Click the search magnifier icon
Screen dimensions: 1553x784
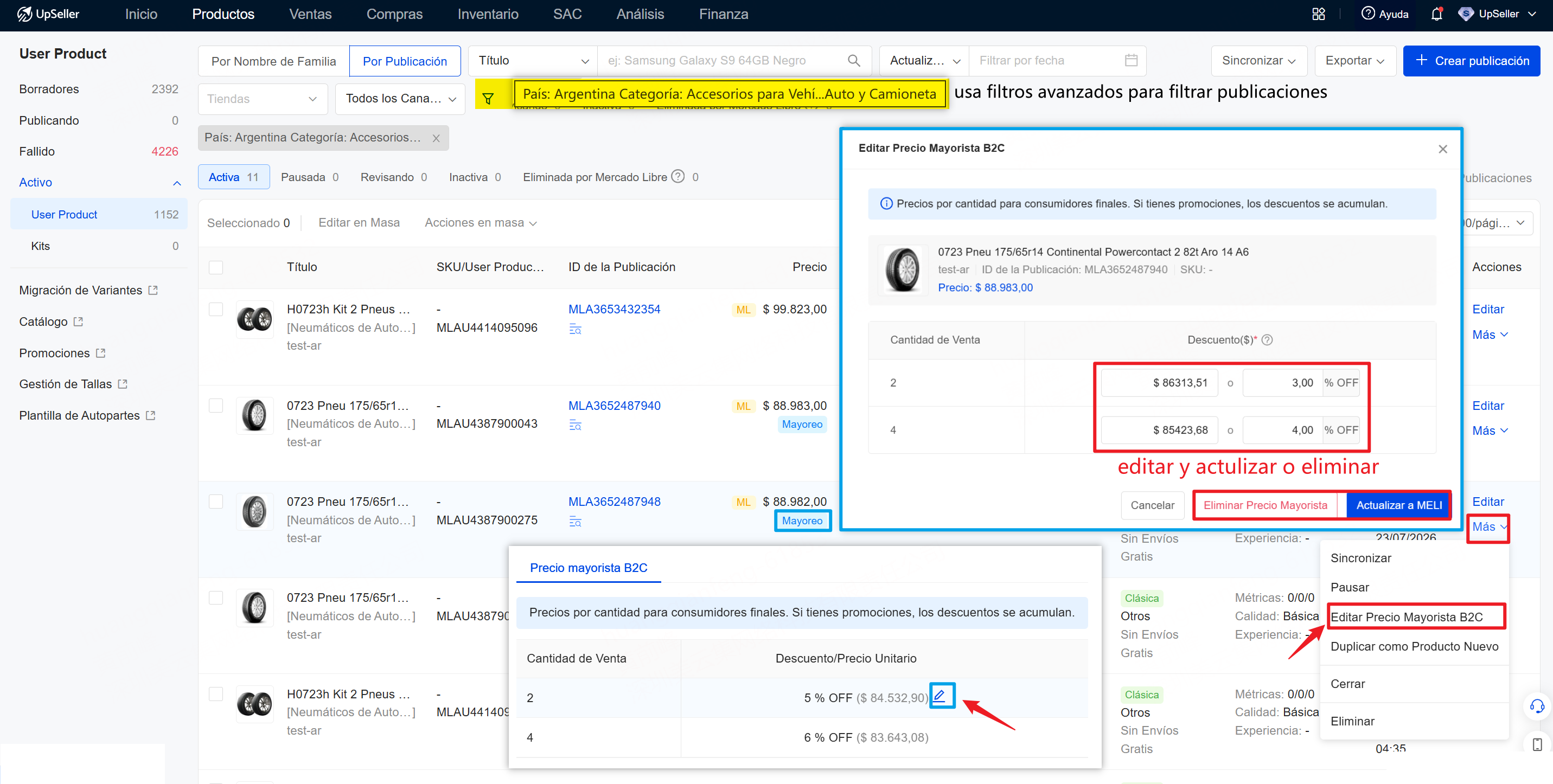(x=854, y=60)
